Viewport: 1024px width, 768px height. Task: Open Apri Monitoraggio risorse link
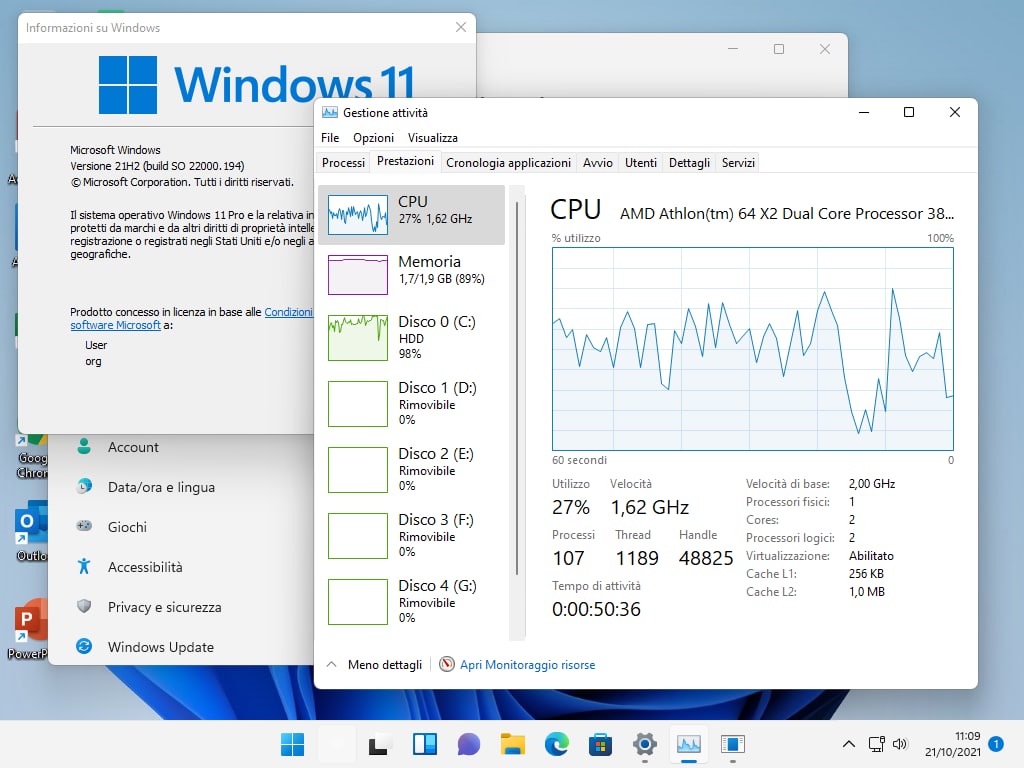pos(527,665)
